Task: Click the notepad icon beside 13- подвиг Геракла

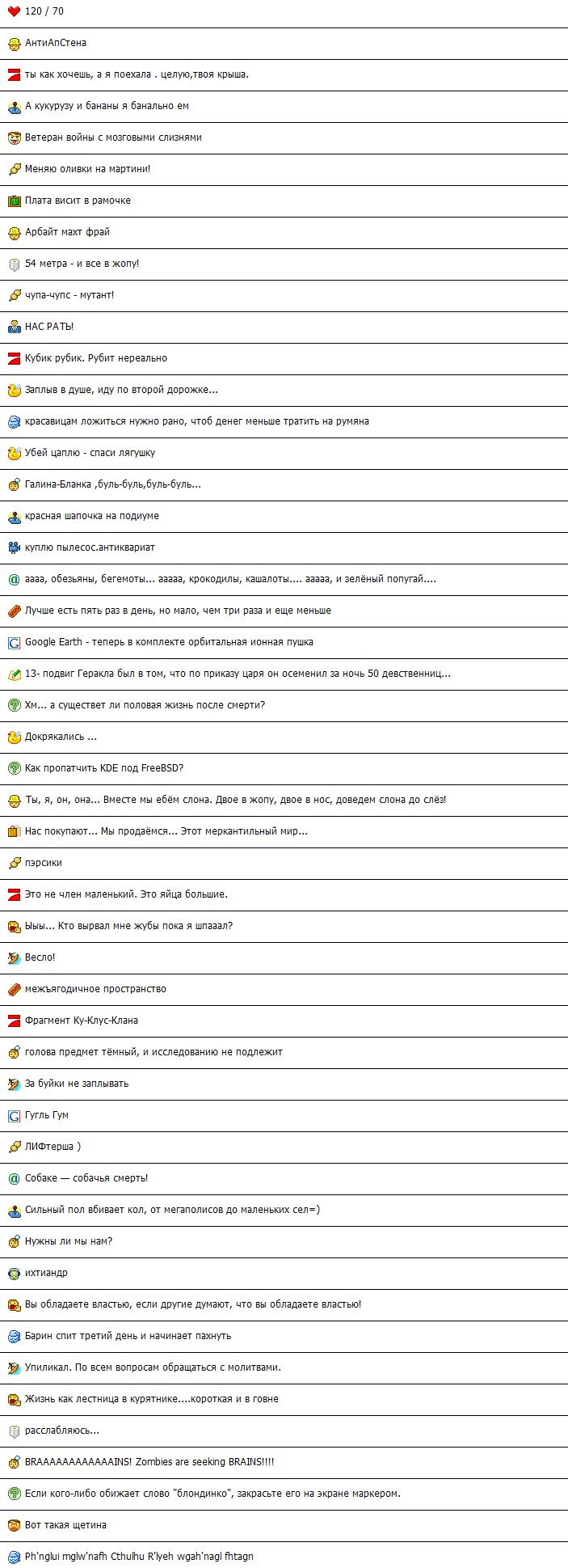Action: [x=14, y=674]
